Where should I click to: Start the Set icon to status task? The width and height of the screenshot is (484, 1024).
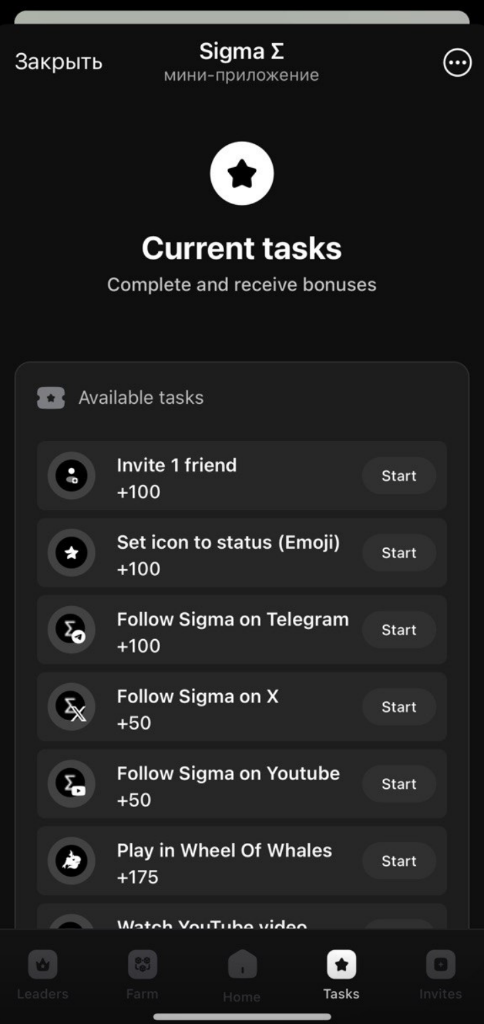[399, 552]
